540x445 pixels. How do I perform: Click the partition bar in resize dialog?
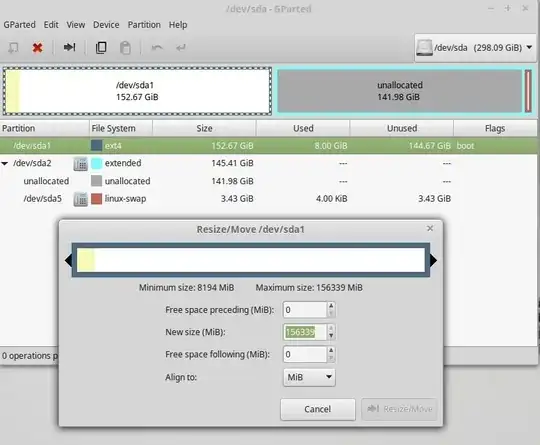tap(251, 260)
